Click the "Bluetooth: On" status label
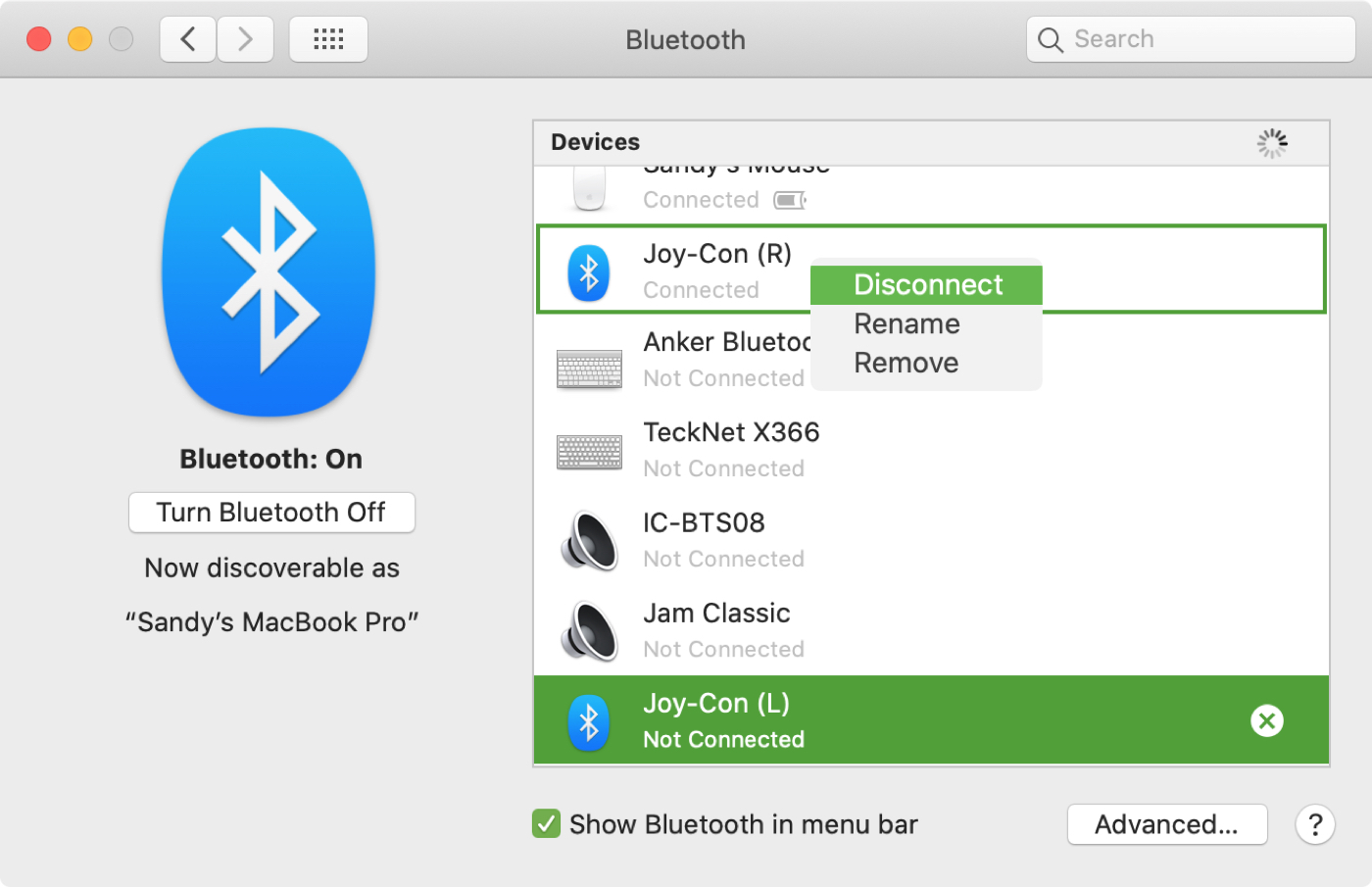This screenshot has width=1372, height=887. tap(271, 459)
